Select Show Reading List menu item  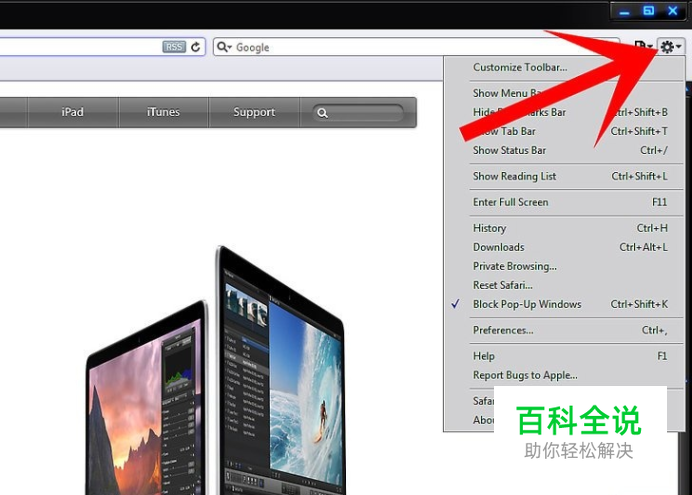pos(564,176)
